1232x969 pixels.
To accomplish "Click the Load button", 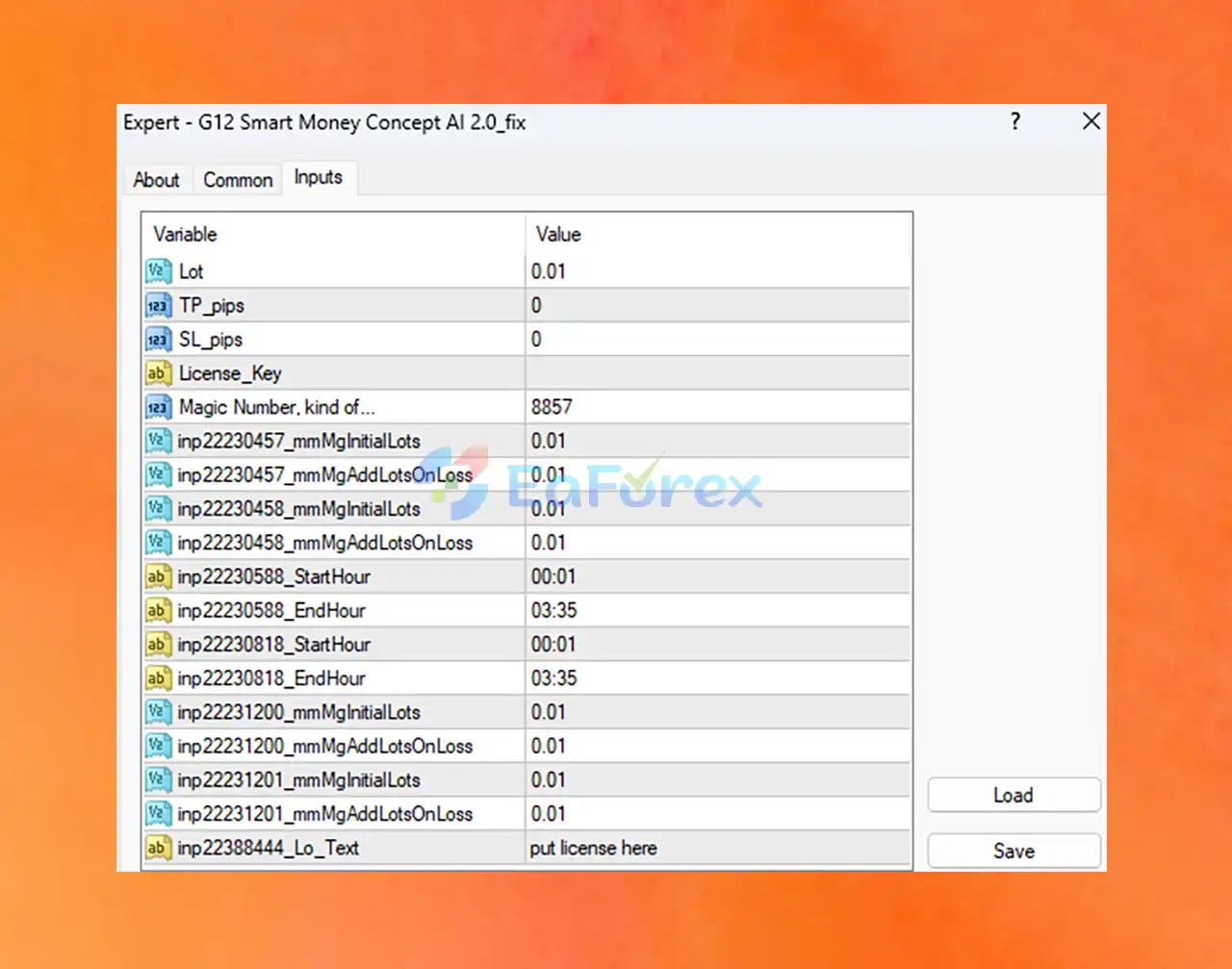I will click(1014, 796).
